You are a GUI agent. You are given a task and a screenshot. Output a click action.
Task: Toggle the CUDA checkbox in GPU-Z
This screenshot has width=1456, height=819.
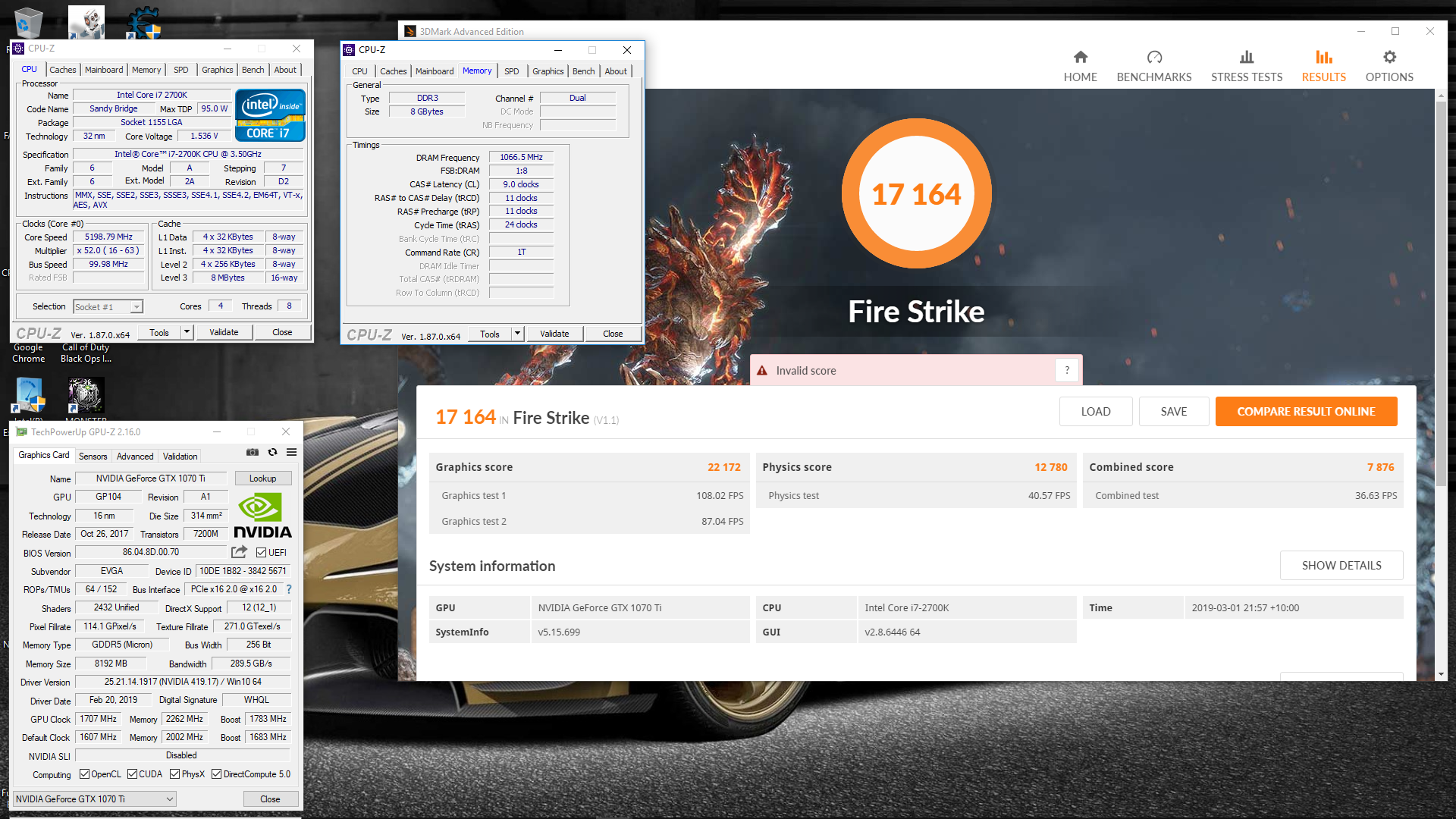click(132, 774)
